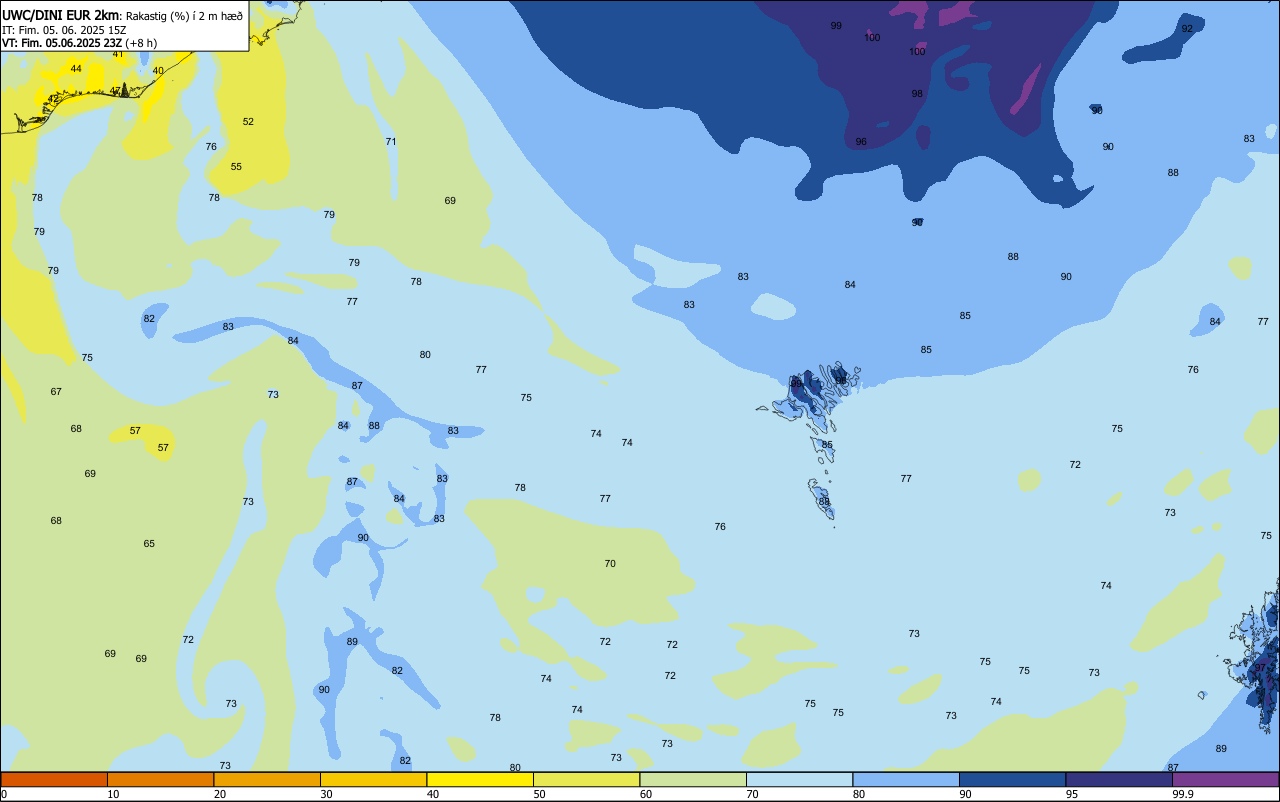Click the legend scale label 30
This screenshot has width=1280, height=802.
coord(326,794)
